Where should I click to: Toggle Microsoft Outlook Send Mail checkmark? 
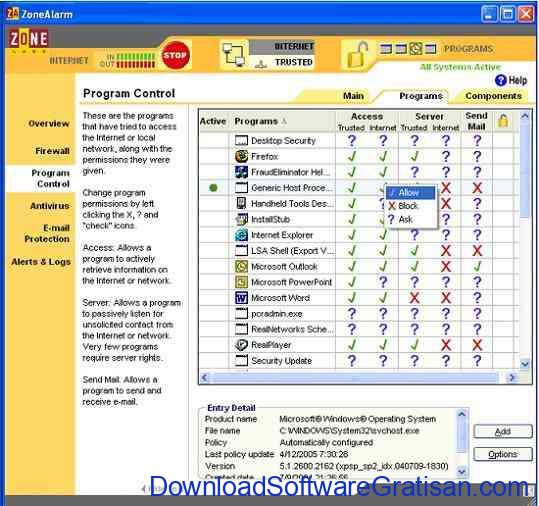(x=477, y=266)
